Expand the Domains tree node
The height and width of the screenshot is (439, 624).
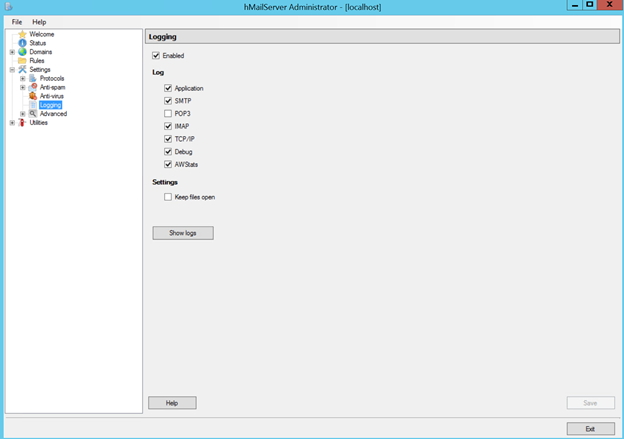pyautogui.click(x=12, y=52)
